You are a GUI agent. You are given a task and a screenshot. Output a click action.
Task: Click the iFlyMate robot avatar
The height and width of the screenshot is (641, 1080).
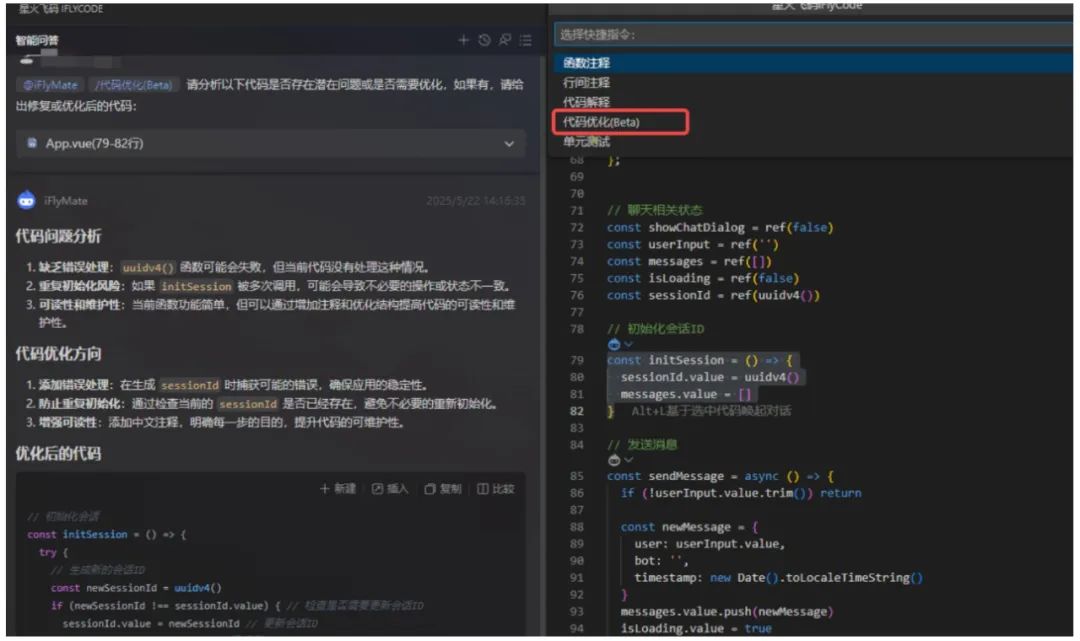pos(26,200)
